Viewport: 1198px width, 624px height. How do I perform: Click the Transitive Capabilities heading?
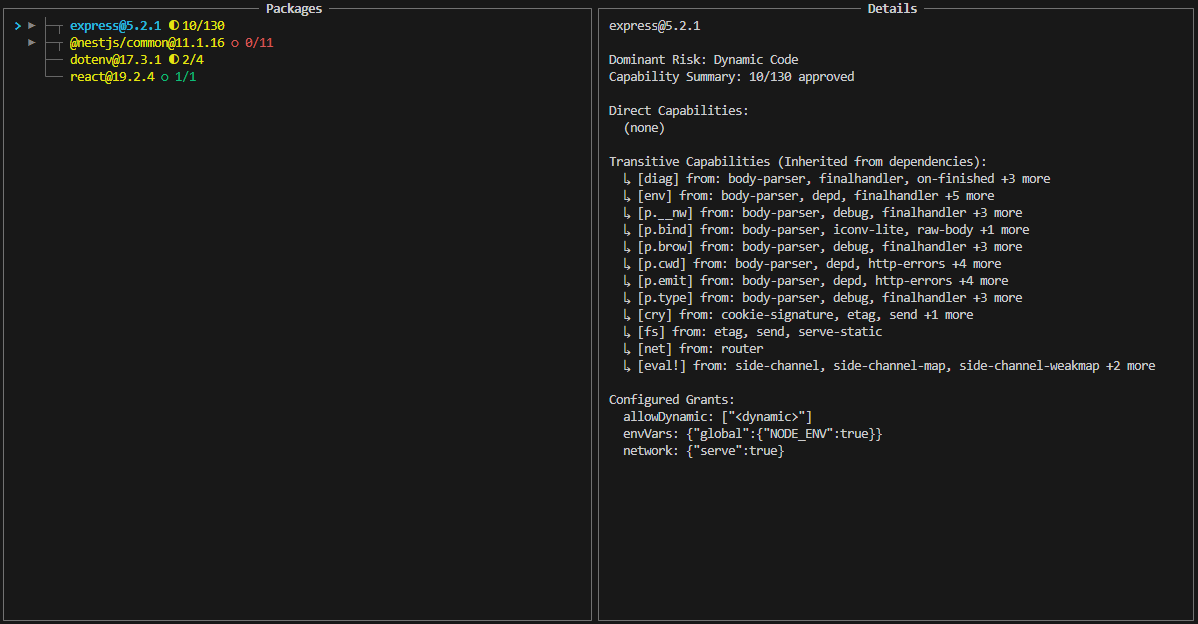tap(798, 162)
